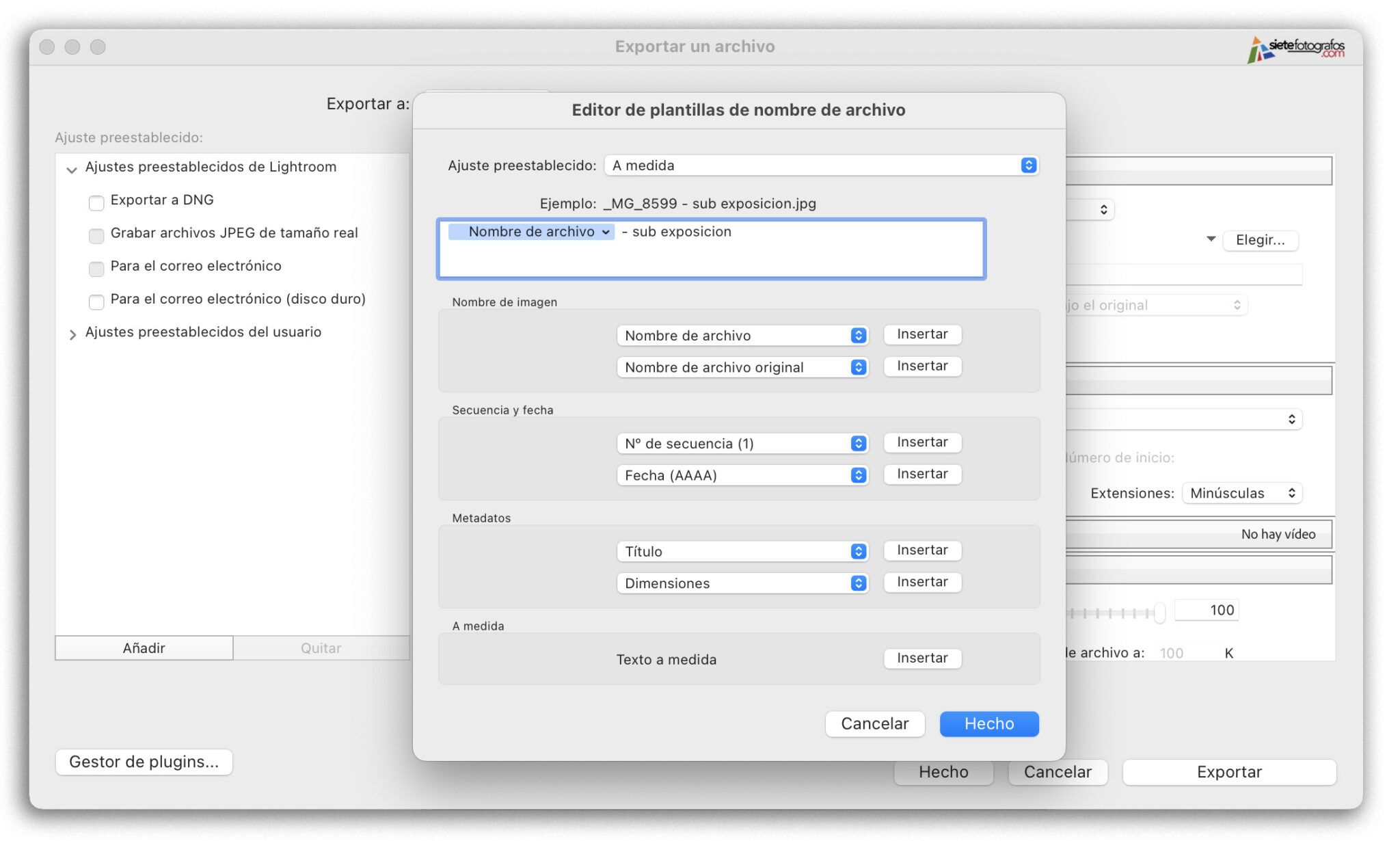
Task: Open 'Gestor de plugins...'
Action: 143,762
